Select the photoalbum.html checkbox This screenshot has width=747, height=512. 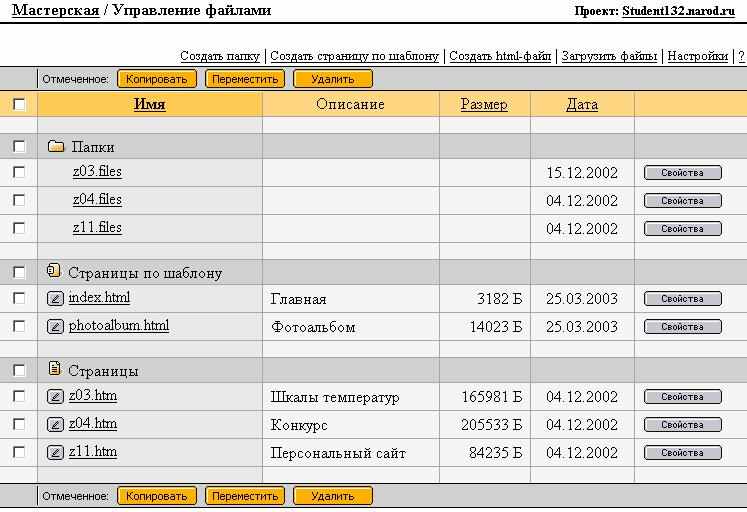click(19, 326)
